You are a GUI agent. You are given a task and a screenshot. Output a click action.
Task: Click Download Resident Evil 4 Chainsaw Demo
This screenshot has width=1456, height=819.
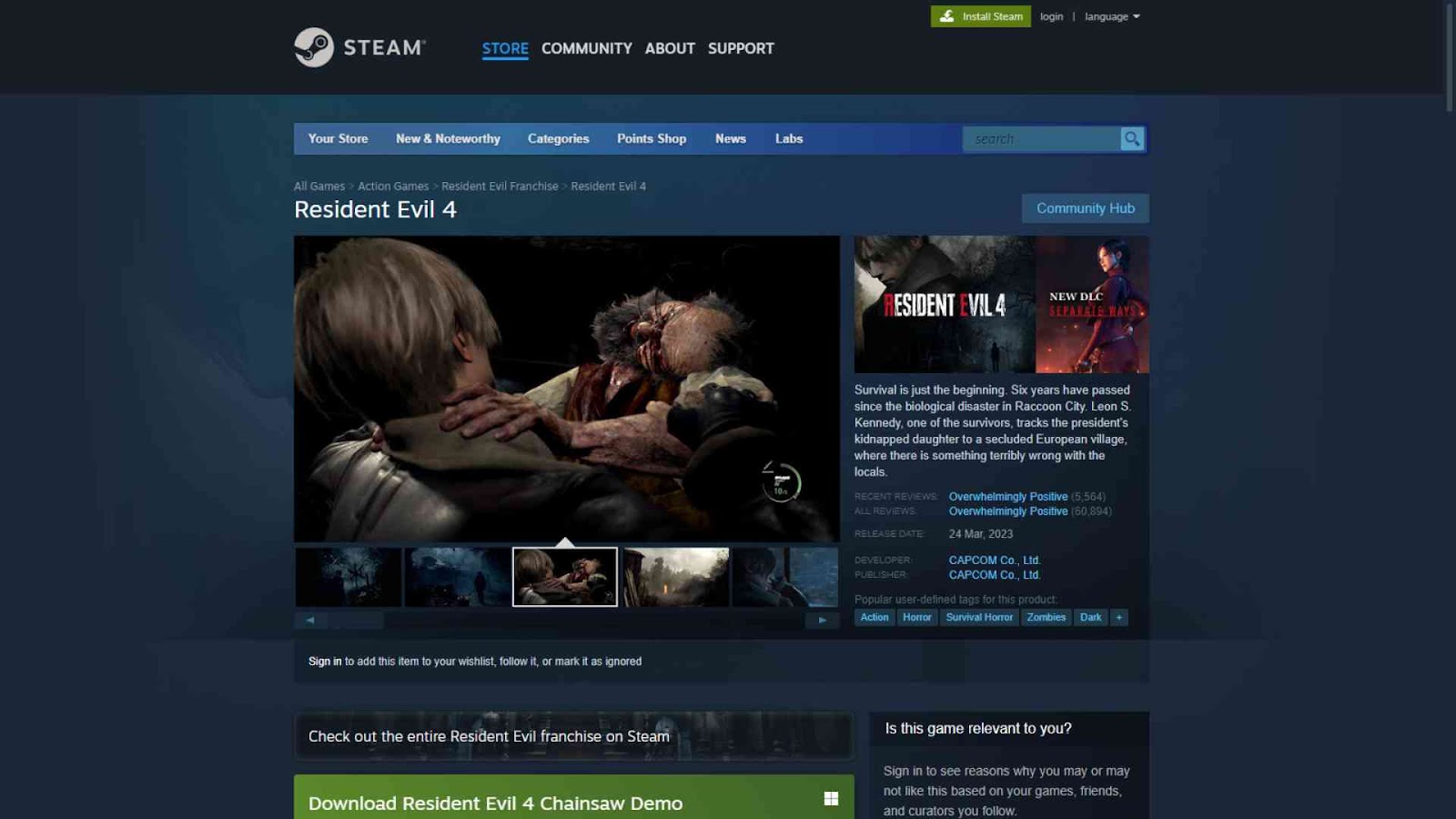coord(495,804)
